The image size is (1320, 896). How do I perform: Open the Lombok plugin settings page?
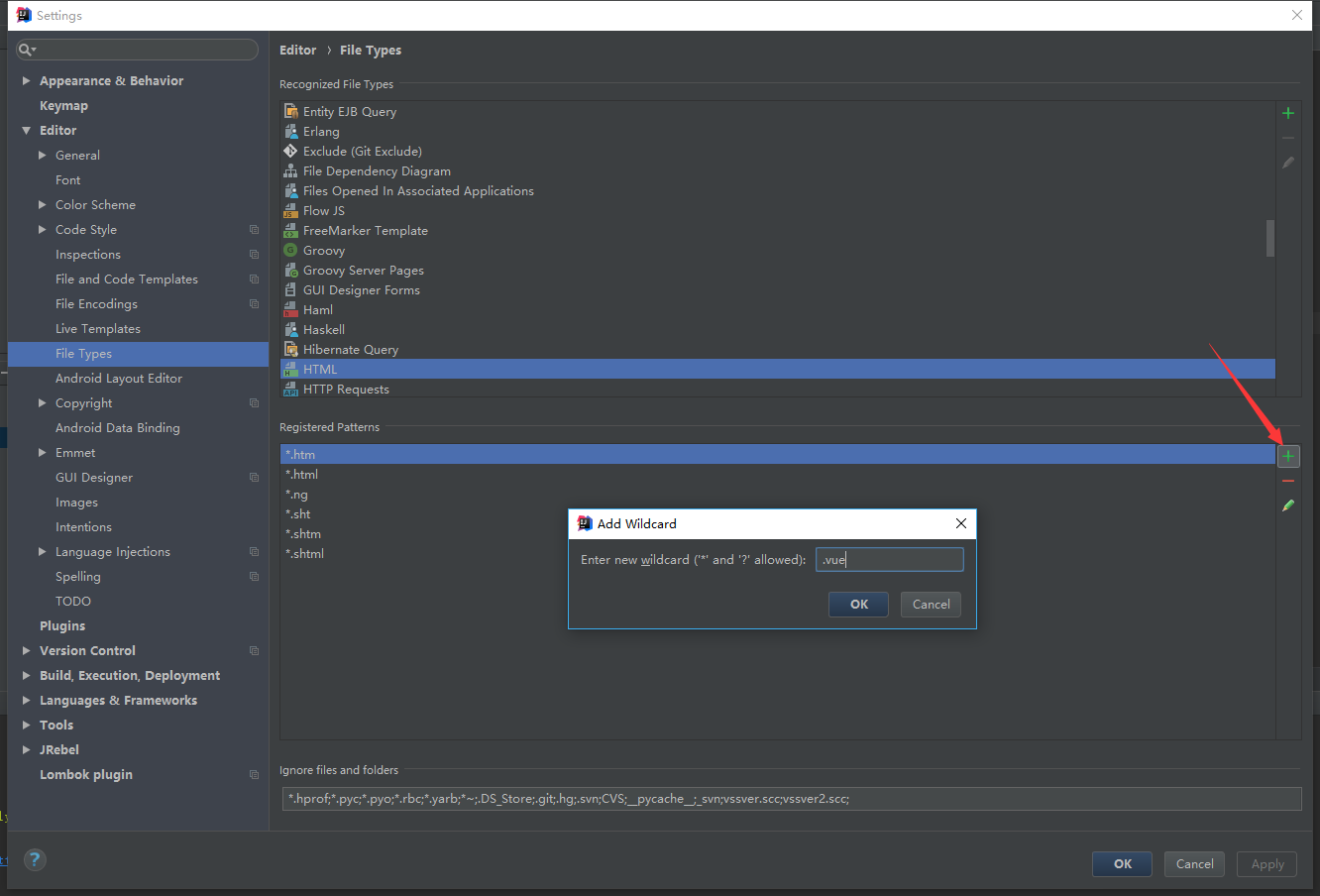coord(86,775)
